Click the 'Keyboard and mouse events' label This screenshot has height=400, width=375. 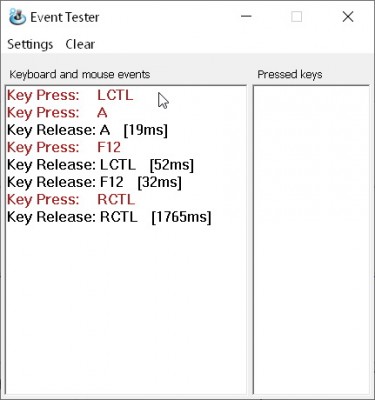pos(80,74)
